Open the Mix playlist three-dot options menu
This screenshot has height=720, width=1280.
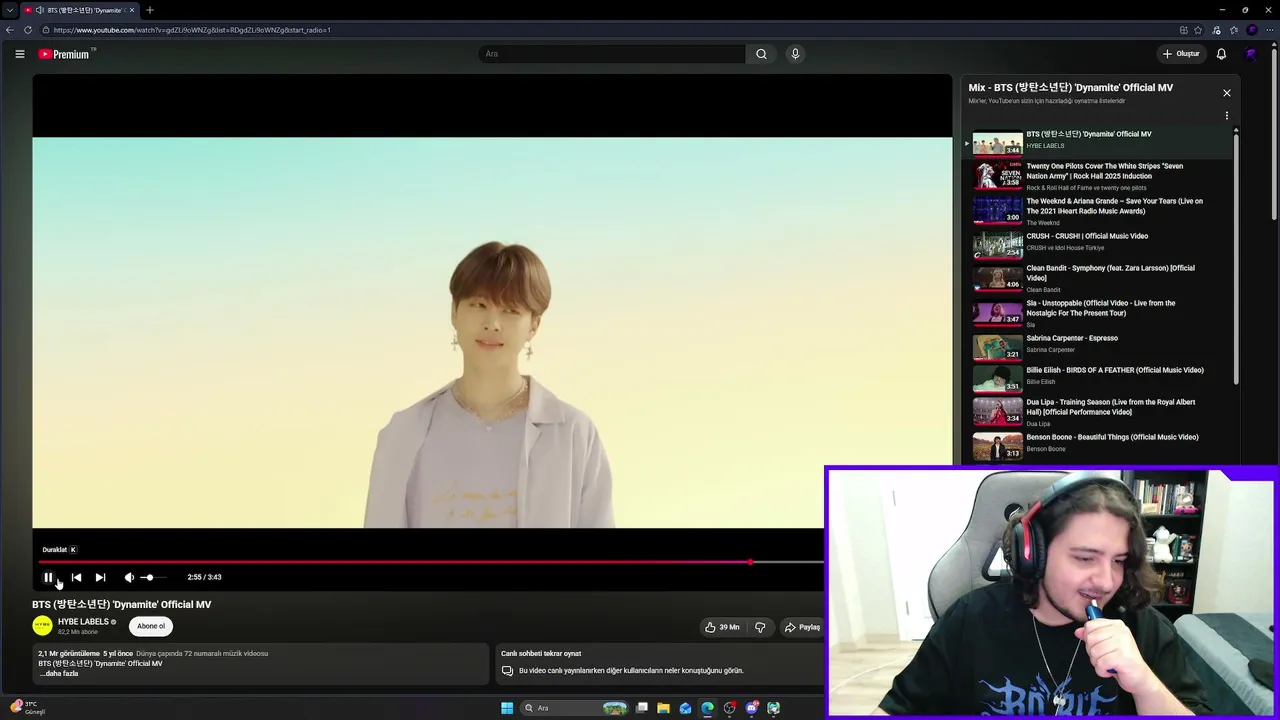1227,116
